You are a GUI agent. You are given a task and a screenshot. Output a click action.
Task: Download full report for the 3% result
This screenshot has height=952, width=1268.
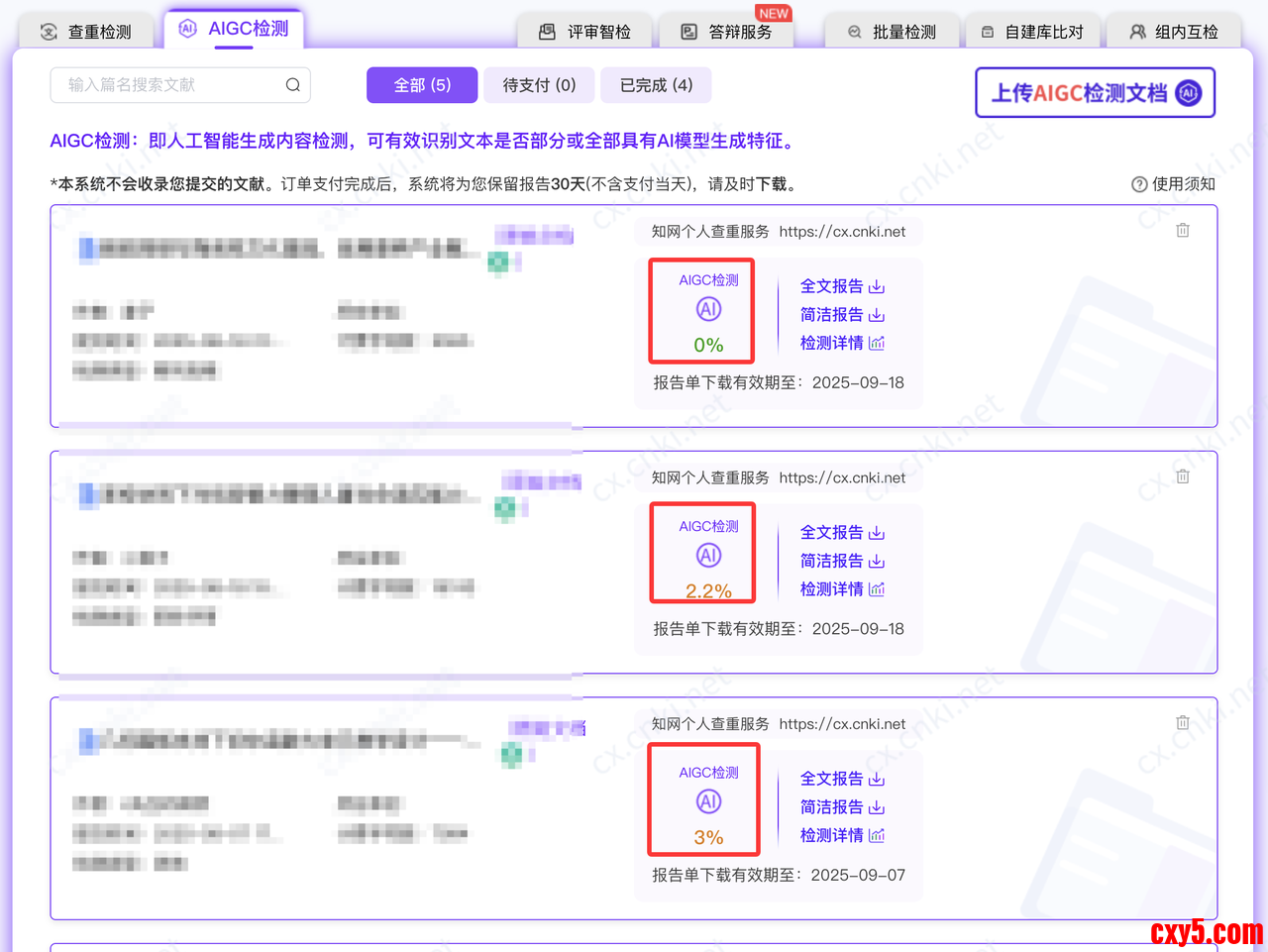coord(841,779)
